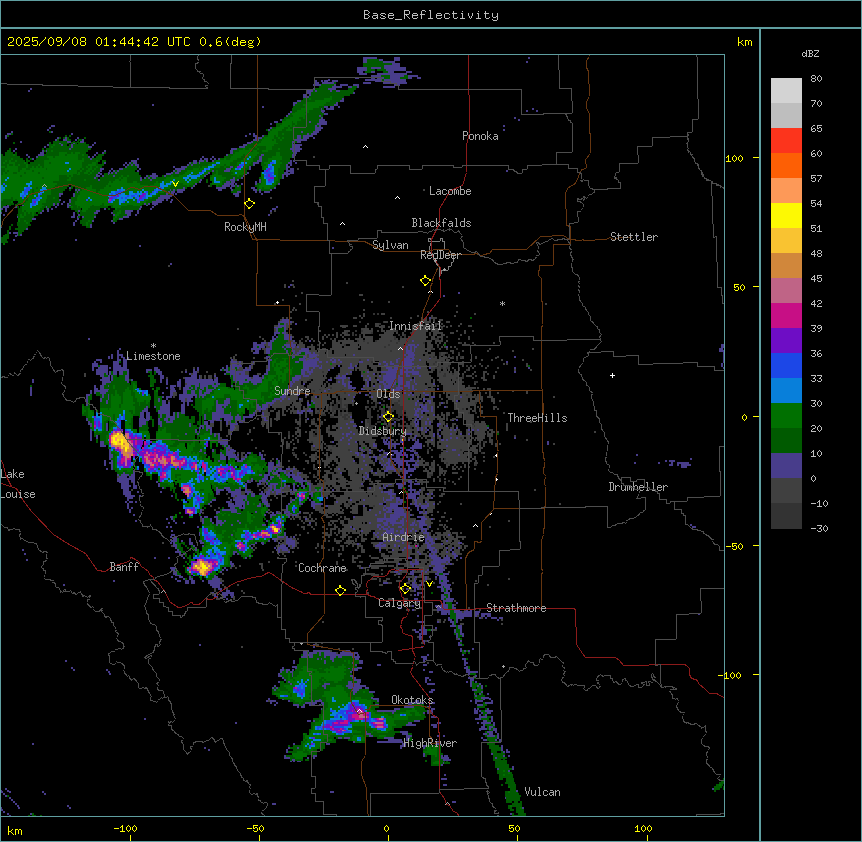Click the 100 tick on the y-axis
This screenshot has width=862, height=842.
tap(734, 158)
